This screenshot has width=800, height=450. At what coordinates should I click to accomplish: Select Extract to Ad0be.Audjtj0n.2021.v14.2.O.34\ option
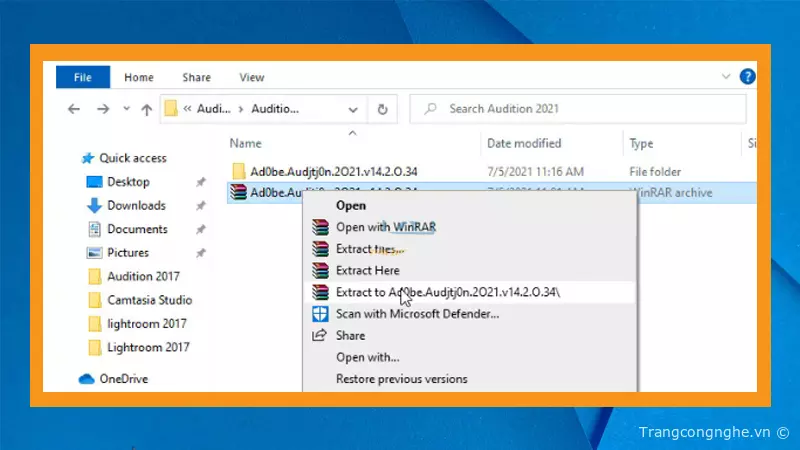(x=448, y=292)
